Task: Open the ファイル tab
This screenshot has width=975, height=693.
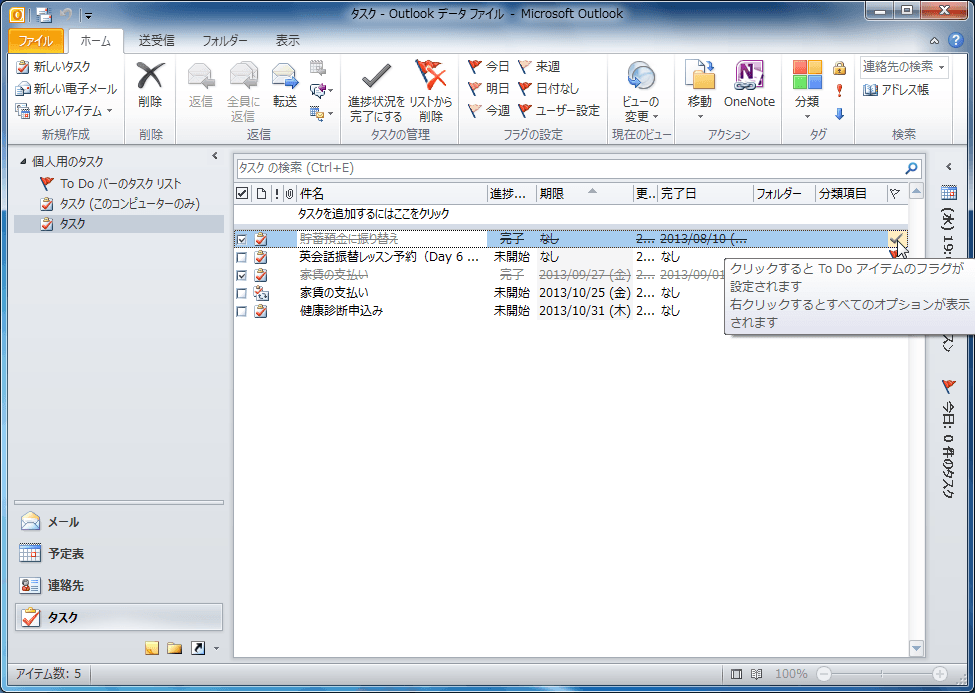Action: click(x=35, y=41)
